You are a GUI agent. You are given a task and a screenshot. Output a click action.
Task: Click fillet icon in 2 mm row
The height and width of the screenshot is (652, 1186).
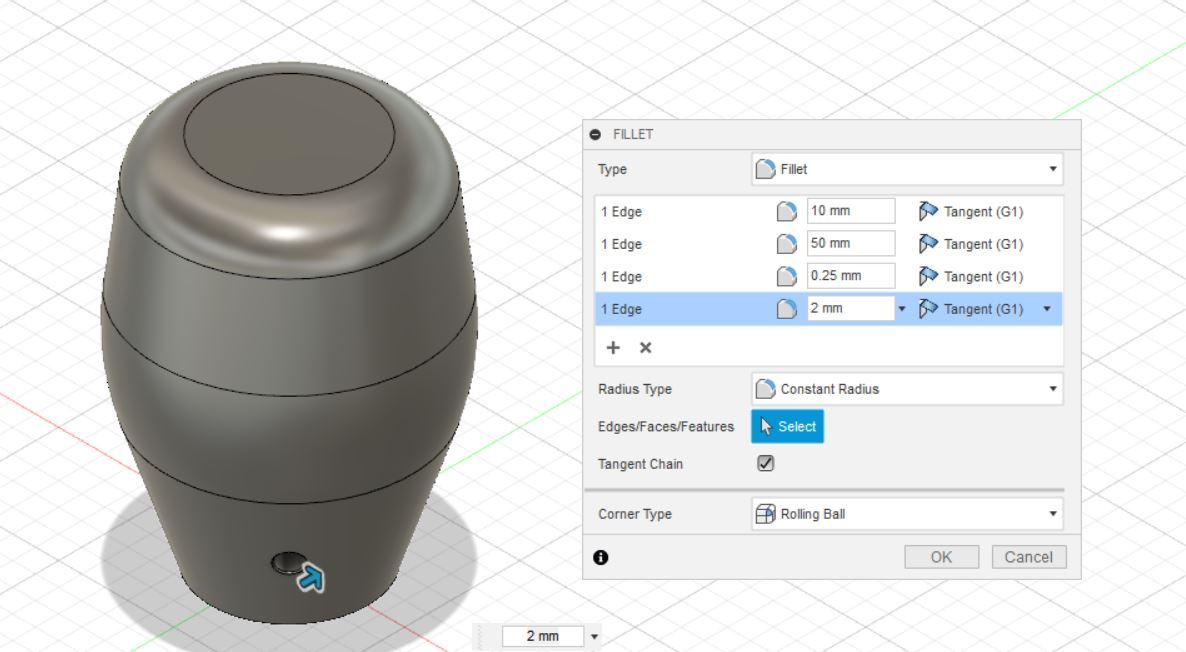(787, 309)
